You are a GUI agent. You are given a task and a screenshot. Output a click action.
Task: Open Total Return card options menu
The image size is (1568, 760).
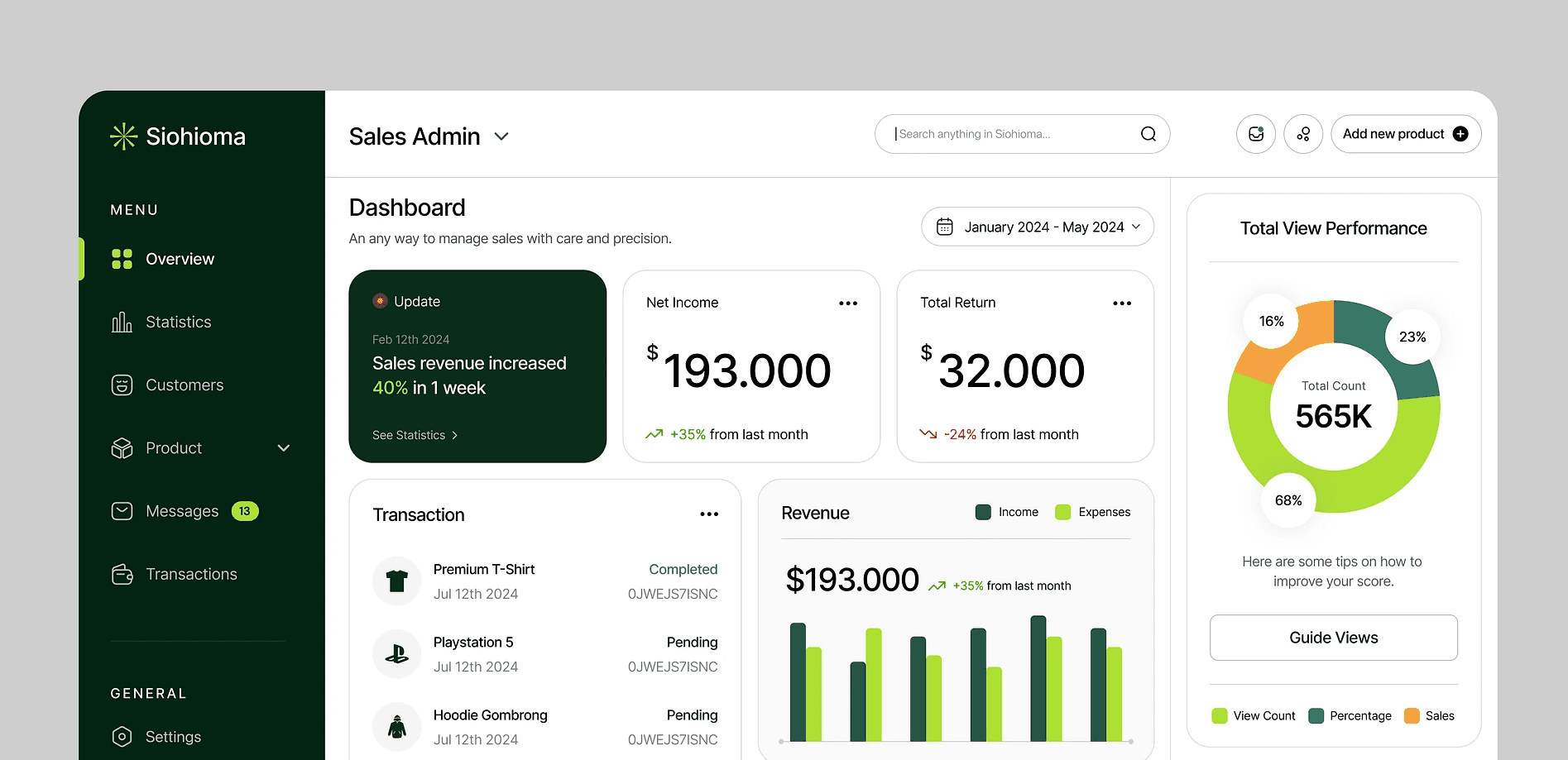pos(1122,304)
